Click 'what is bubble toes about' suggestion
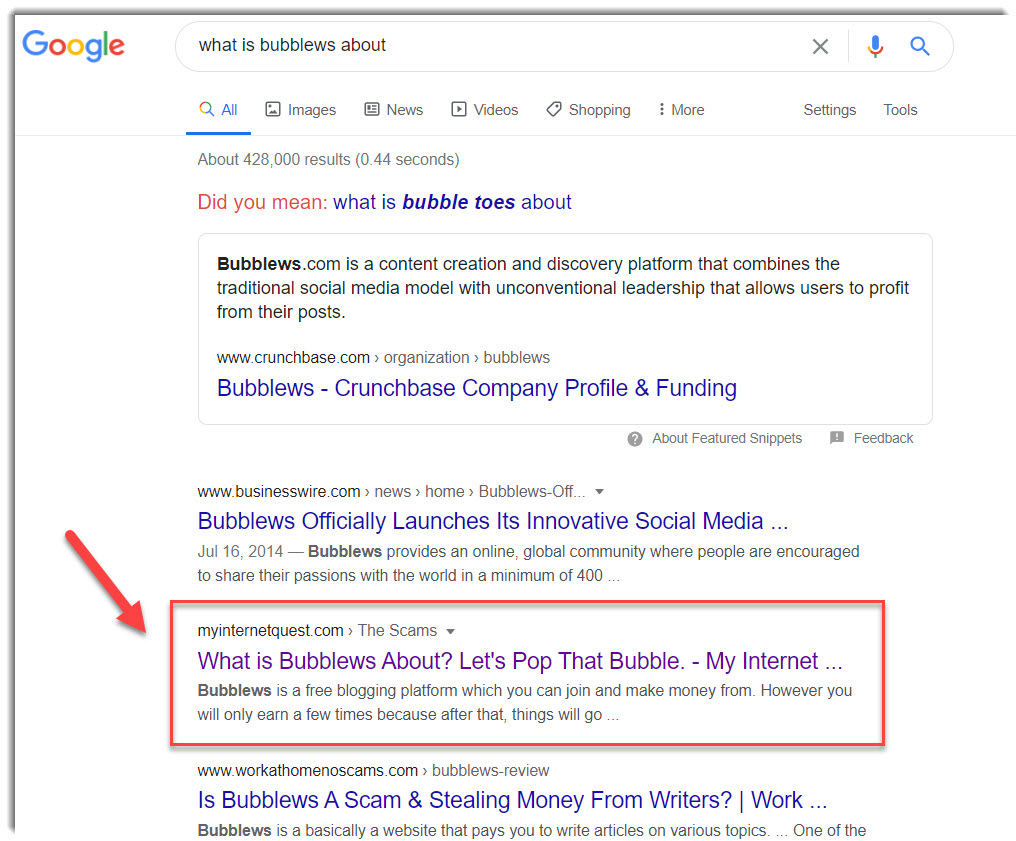 click(x=452, y=202)
